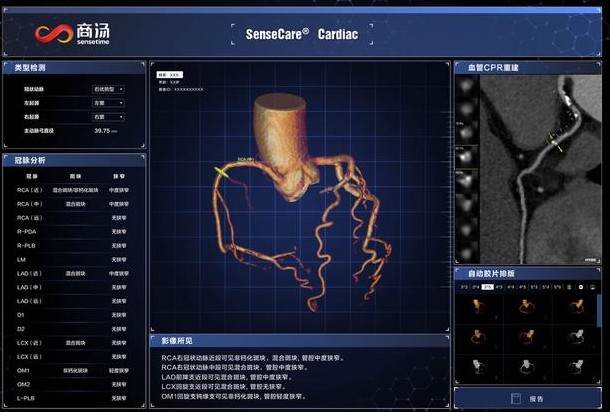Select the LAD (中) row
This screenshot has width=610, height=412.
tap(74, 288)
